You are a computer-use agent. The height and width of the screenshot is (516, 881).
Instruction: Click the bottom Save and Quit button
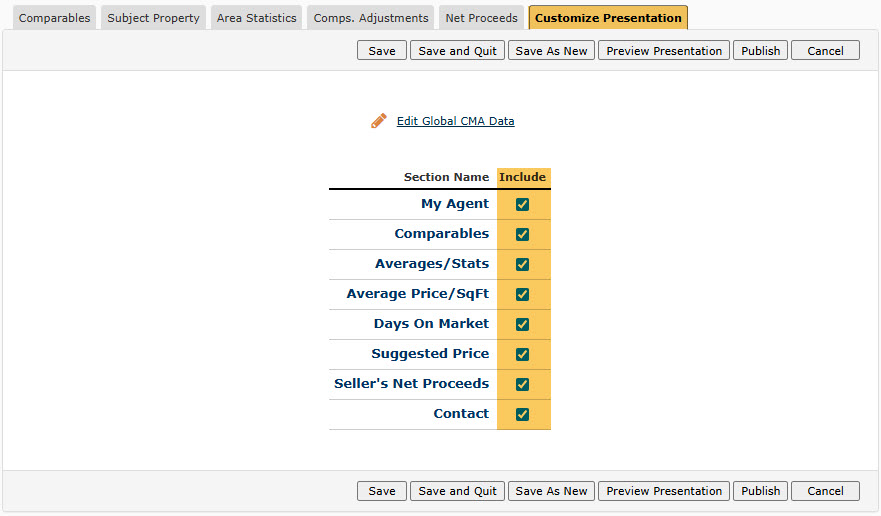(457, 491)
